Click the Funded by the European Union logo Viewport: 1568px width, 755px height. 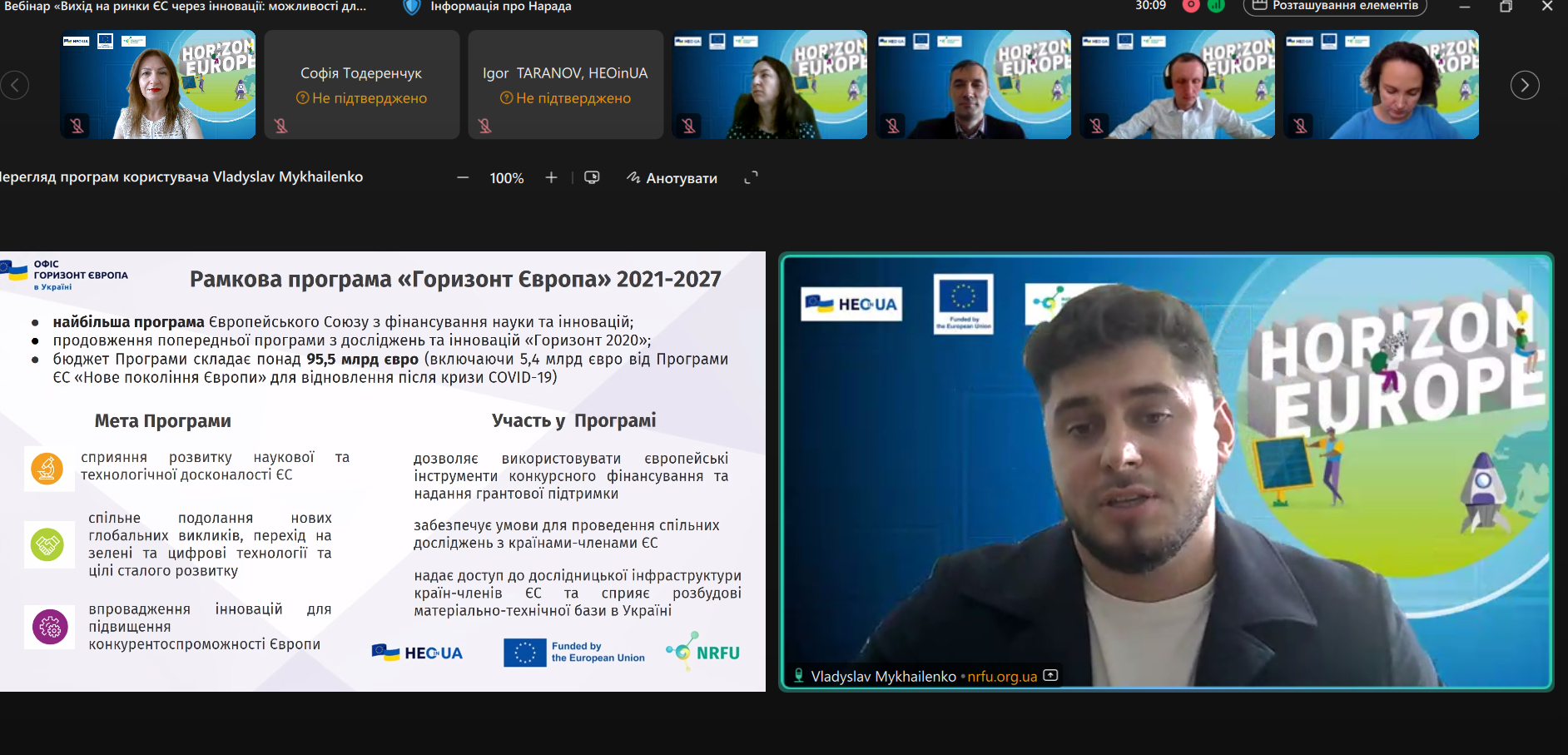574,652
